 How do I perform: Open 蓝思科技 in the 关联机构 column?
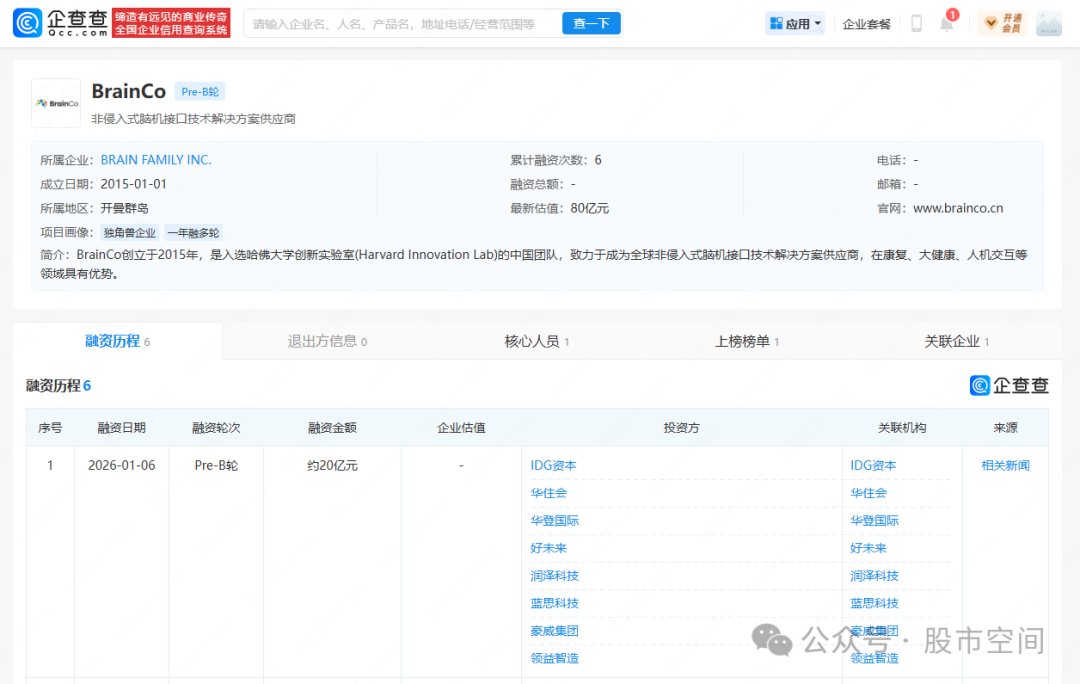coord(875,603)
